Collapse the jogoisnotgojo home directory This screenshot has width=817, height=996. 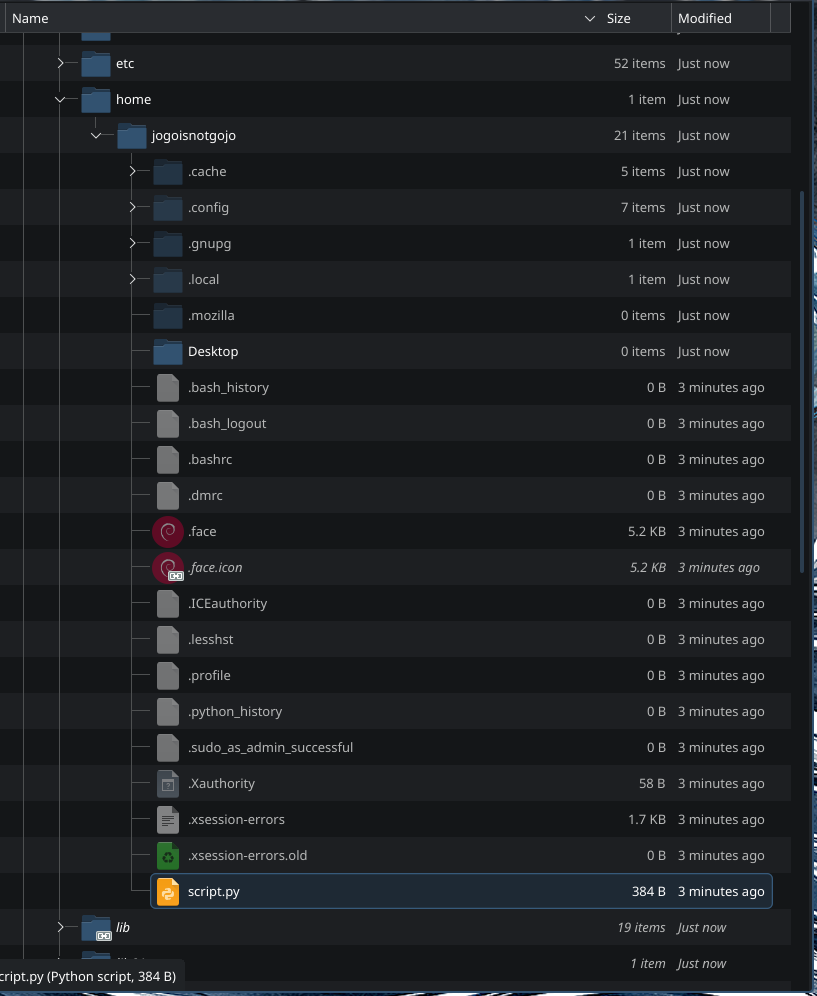click(95, 135)
